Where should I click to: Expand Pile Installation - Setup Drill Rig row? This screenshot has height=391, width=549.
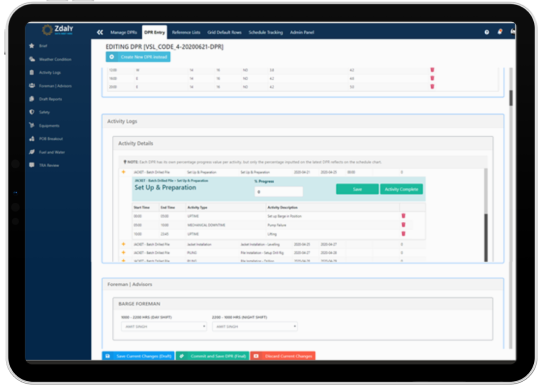click(123, 252)
